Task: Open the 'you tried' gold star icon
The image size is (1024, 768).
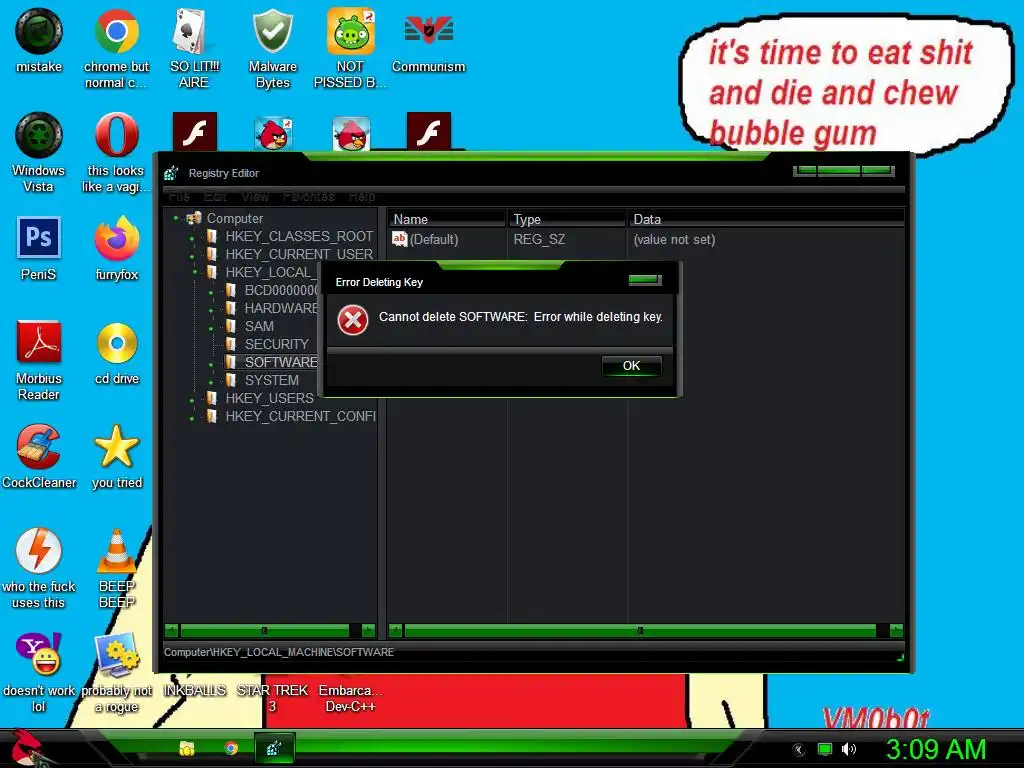Action: click(x=116, y=447)
